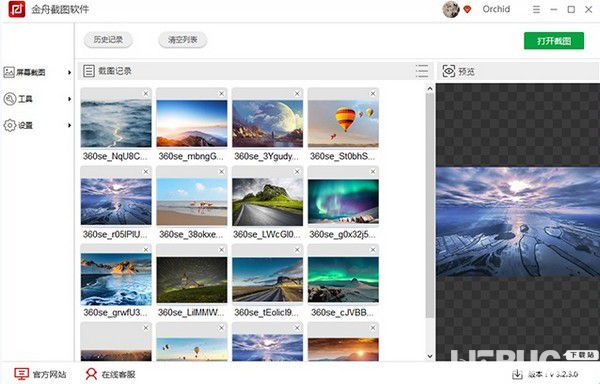Viewport: 600px width, 384px height.
Task: Select the green aurora snow thumbnail 360se_cJVBB
Action: coord(343,280)
